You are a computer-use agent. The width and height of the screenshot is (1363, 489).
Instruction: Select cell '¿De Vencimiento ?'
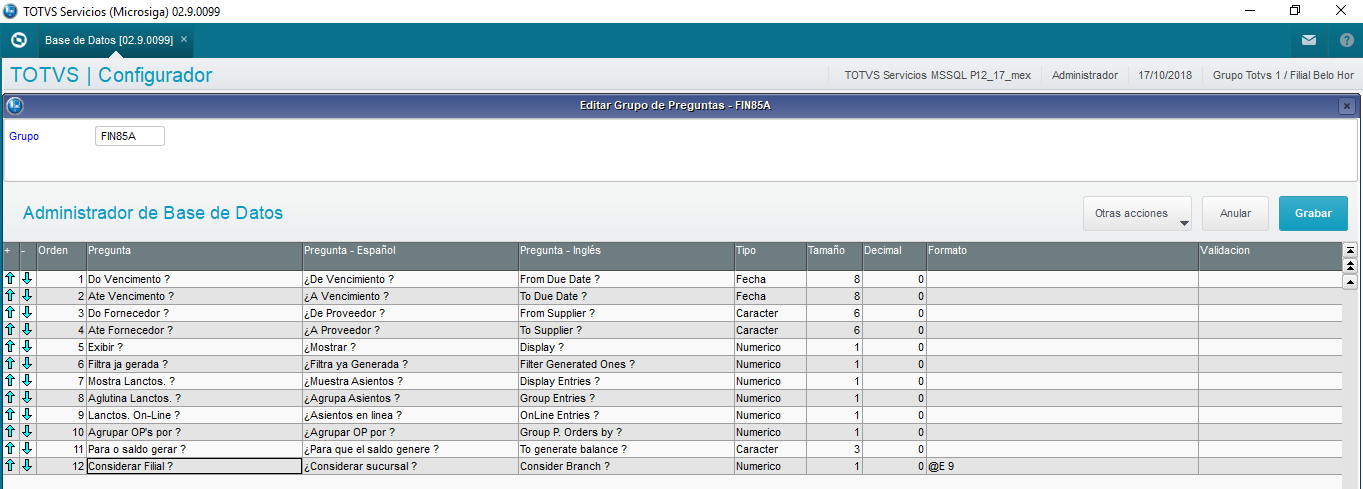(x=410, y=279)
